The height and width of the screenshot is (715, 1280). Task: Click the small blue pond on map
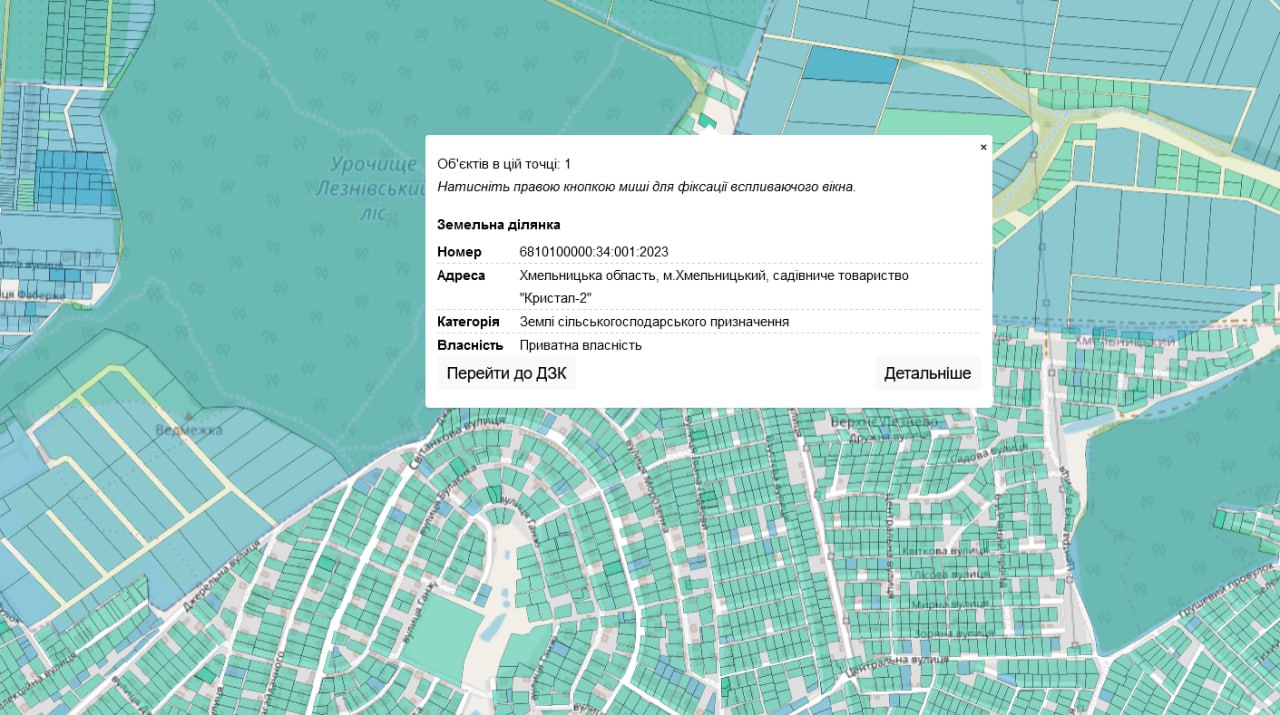(x=495, y=627)
